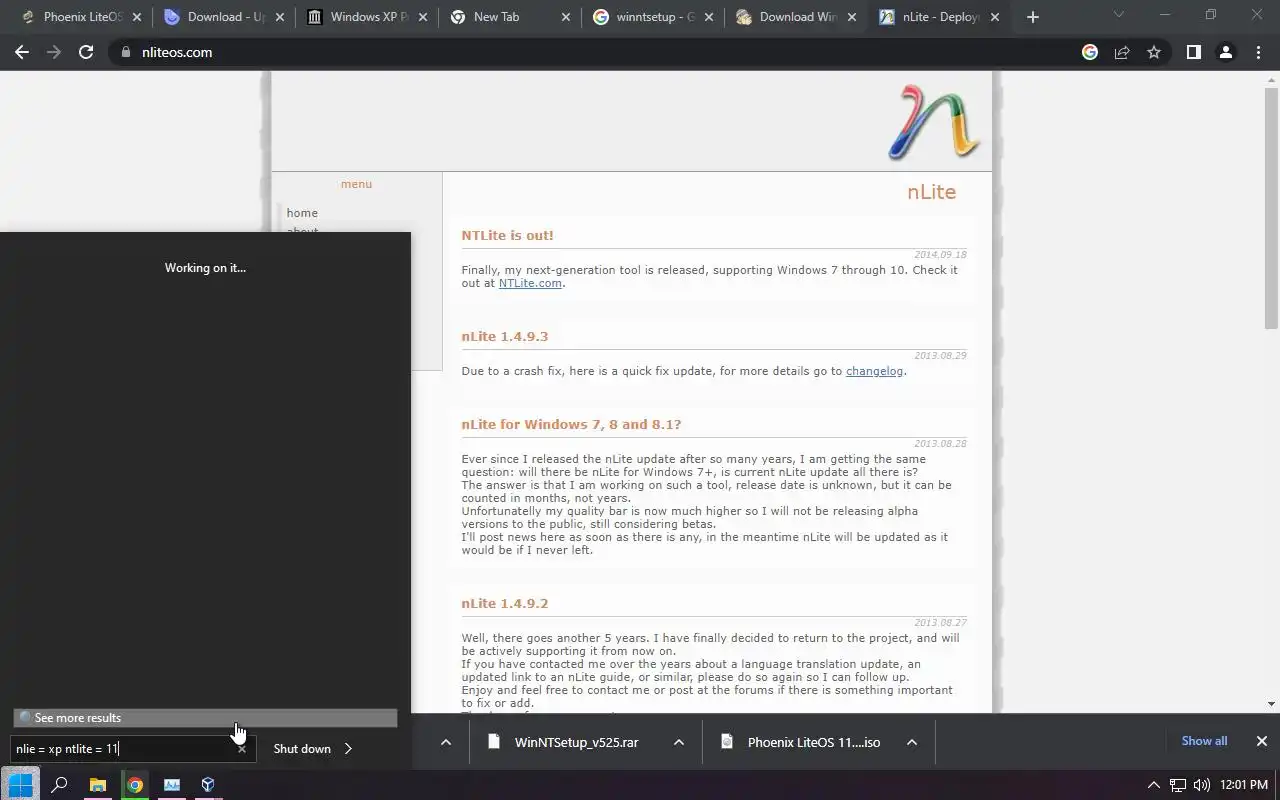Screen dimensions: 1280x800
Task: Open tab search chevron in title bar
Action: coord(1119,15)
